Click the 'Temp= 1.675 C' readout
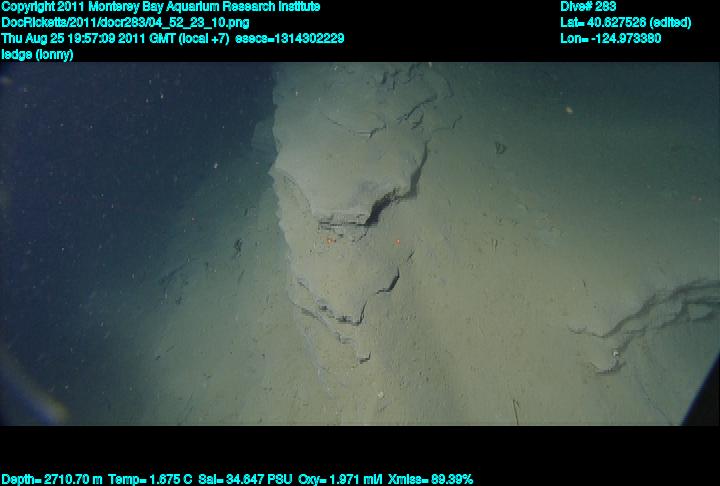Image resolution: width=720 pixels, height=486 pixels. (x=151, y=480)
